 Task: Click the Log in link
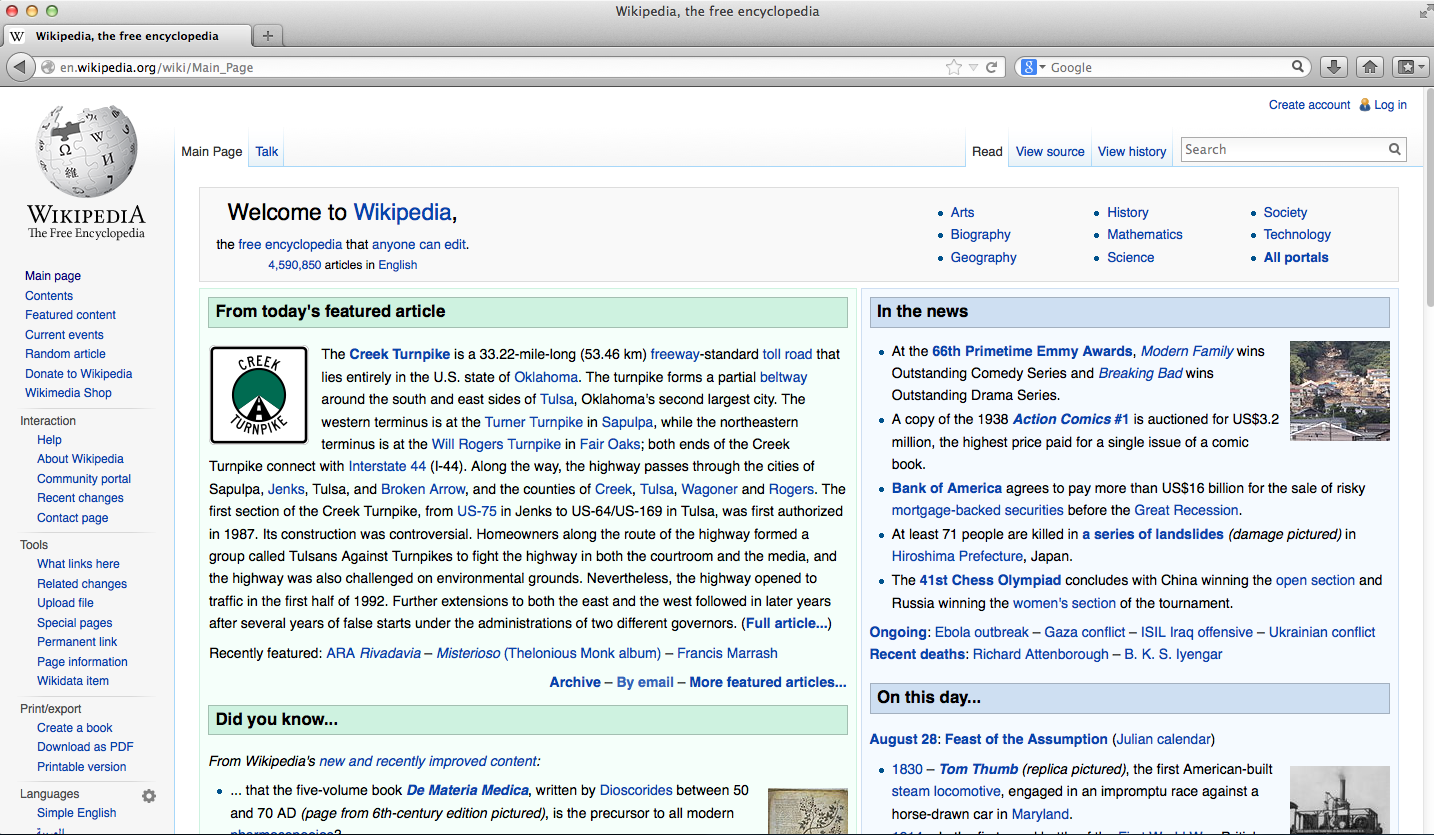tap(1390, 104)
